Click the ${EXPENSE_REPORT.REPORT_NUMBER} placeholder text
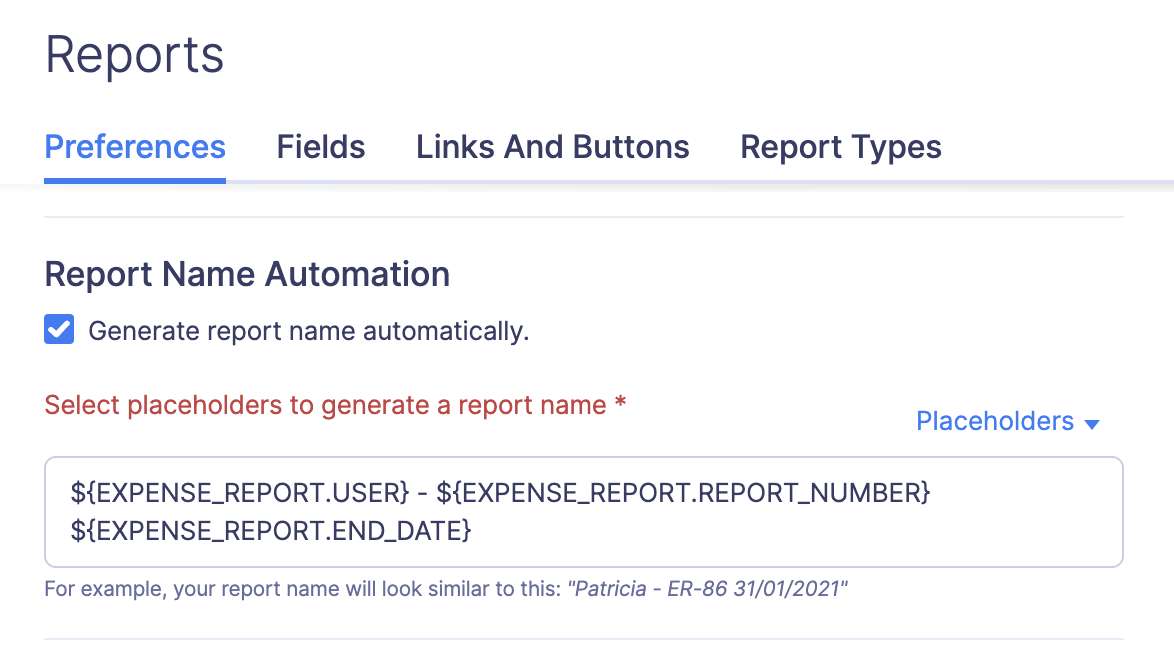1174x668 pixels. click(x=683, y=492)
